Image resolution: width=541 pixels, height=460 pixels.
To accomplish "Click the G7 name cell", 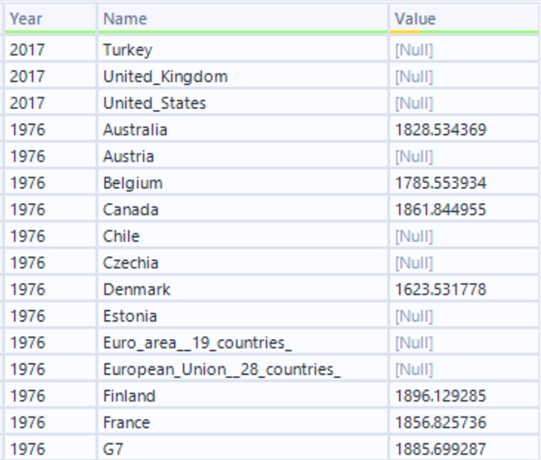I will coord(243,448).
